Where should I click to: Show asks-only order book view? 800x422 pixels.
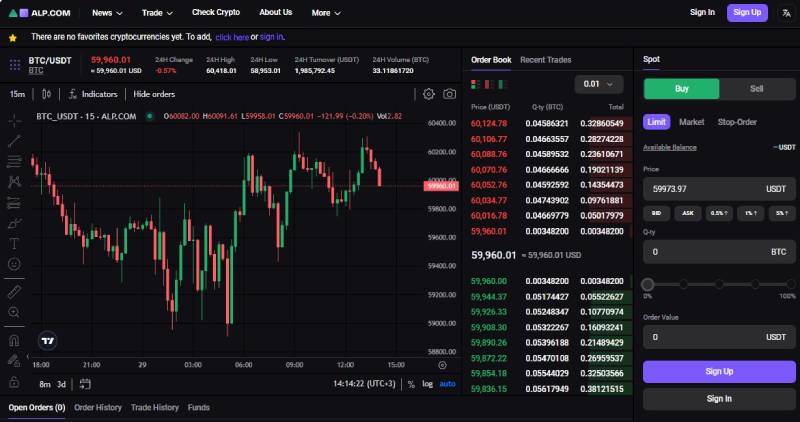pyautogui.click(x=489, y=84)
